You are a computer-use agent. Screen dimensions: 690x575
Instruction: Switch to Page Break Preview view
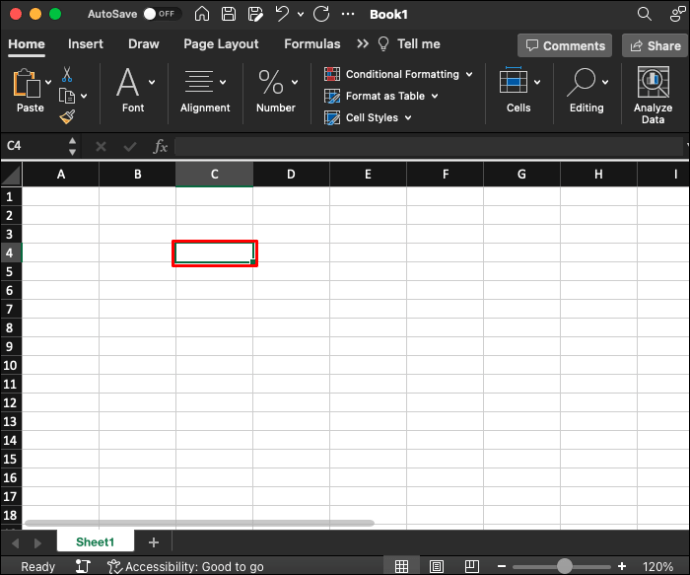[x=471, y=566]
